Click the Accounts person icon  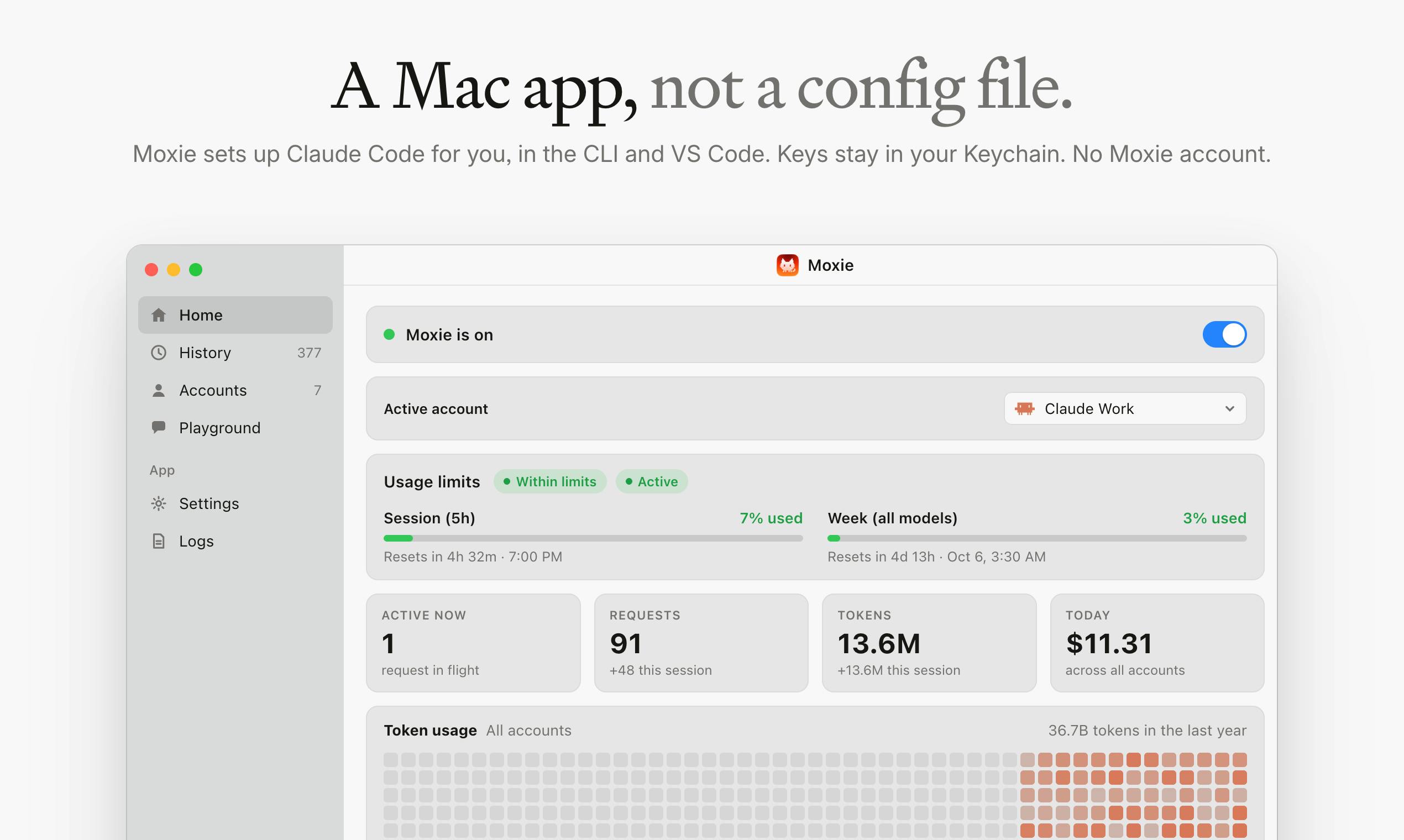[159, 391]
